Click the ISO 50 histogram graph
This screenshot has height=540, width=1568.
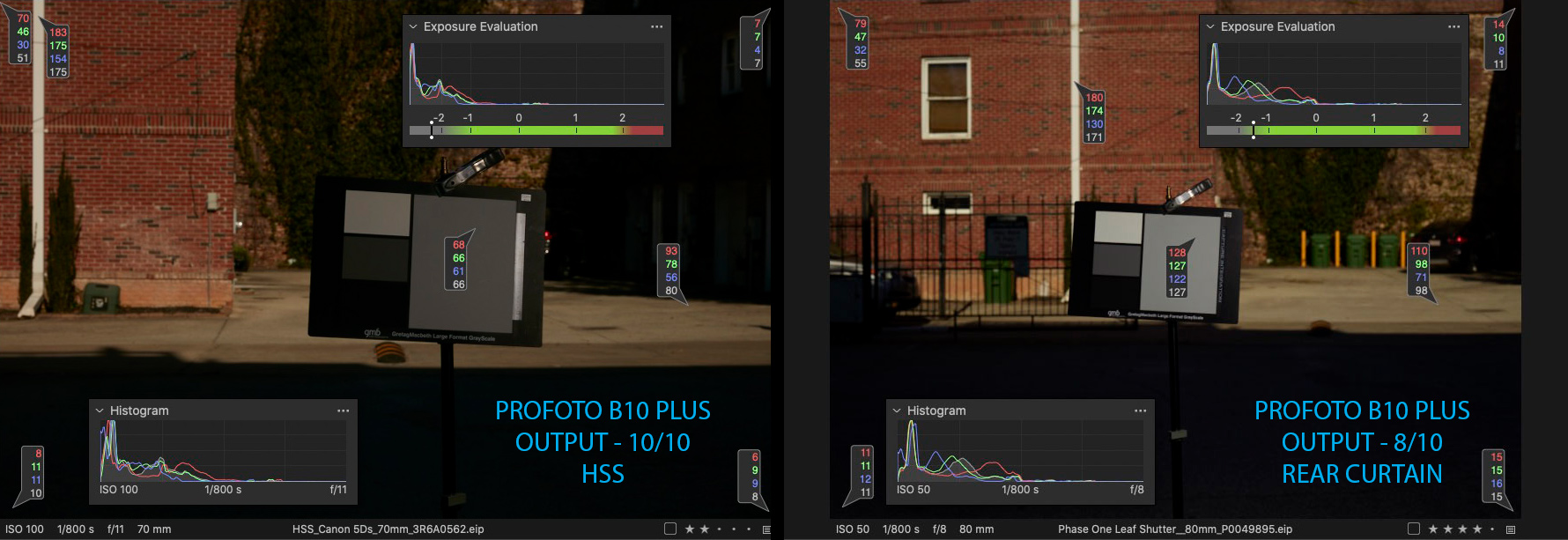(1020, 450)
